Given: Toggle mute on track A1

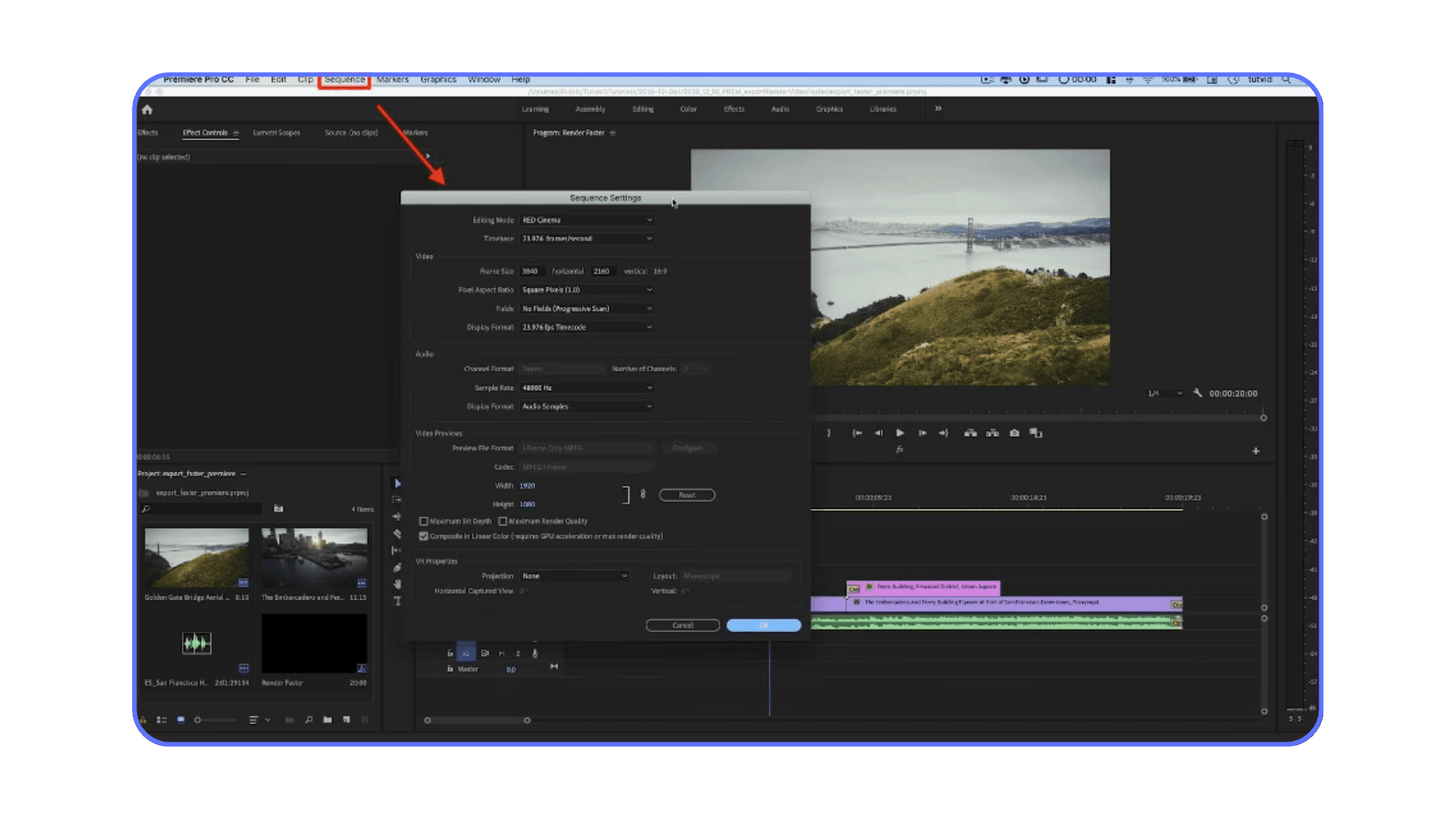Looking at the screenshot, I should click(501, 653).
